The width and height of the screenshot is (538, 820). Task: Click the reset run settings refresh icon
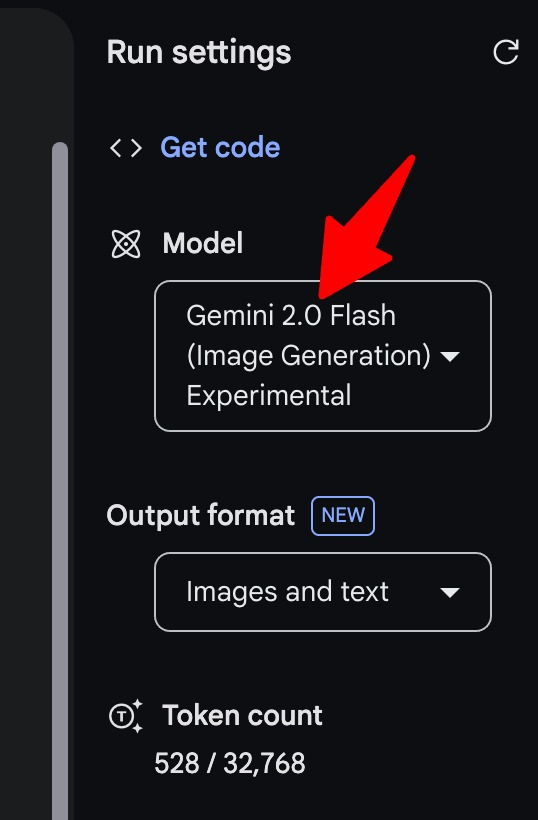pos(506,52)
